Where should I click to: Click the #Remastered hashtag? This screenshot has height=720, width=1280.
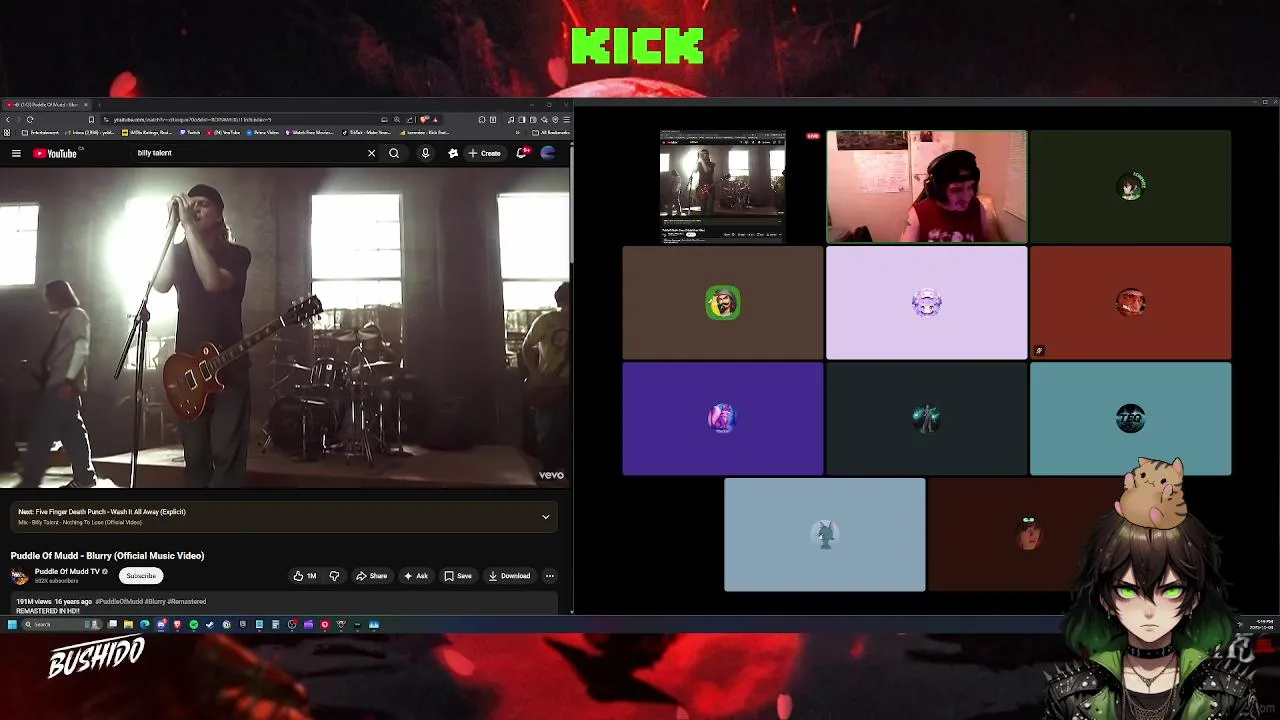(187, 602)
